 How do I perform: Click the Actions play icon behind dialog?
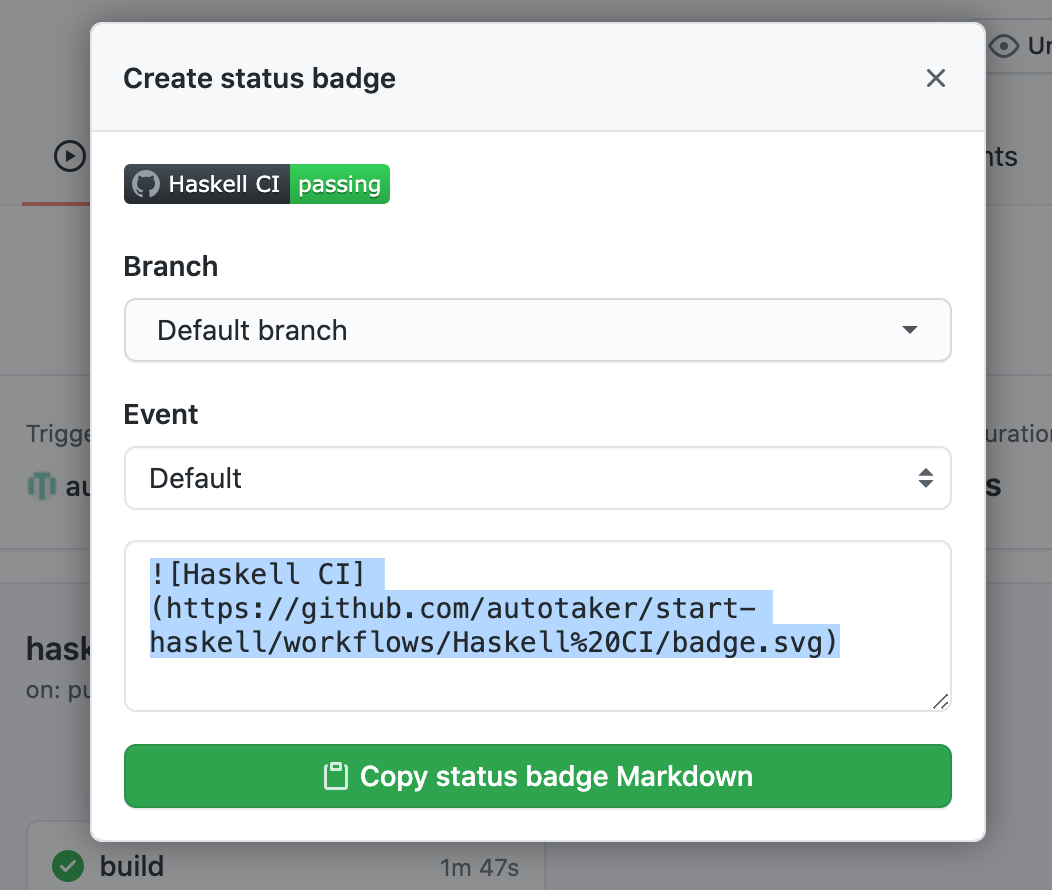pyautogui.click(x=69, y=157)
